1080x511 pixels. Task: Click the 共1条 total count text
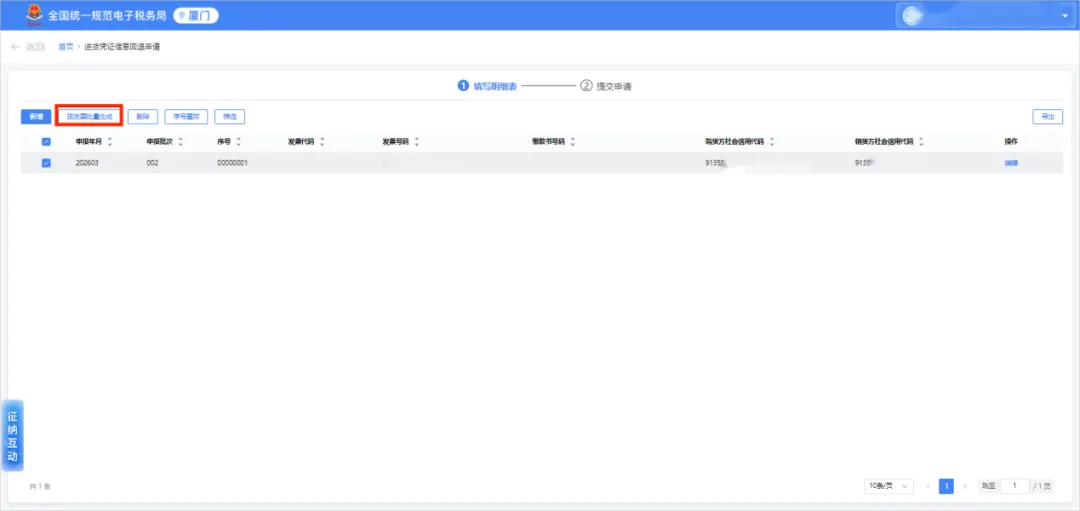[40, 487]
